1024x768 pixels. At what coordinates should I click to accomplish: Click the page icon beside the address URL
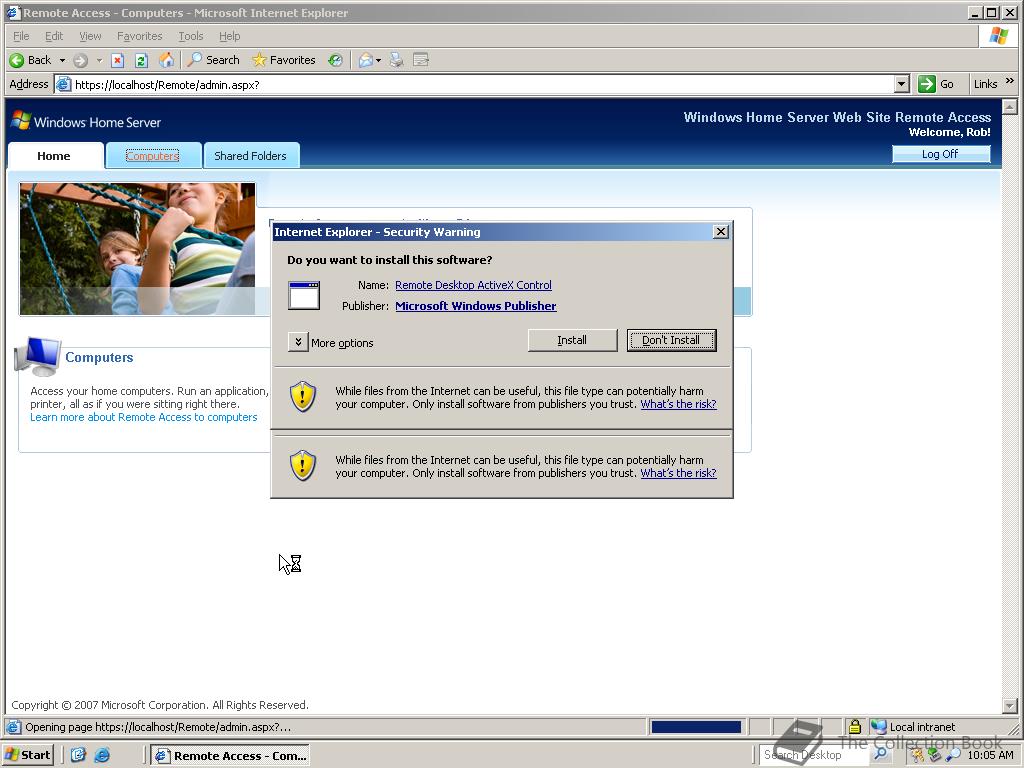63,84
